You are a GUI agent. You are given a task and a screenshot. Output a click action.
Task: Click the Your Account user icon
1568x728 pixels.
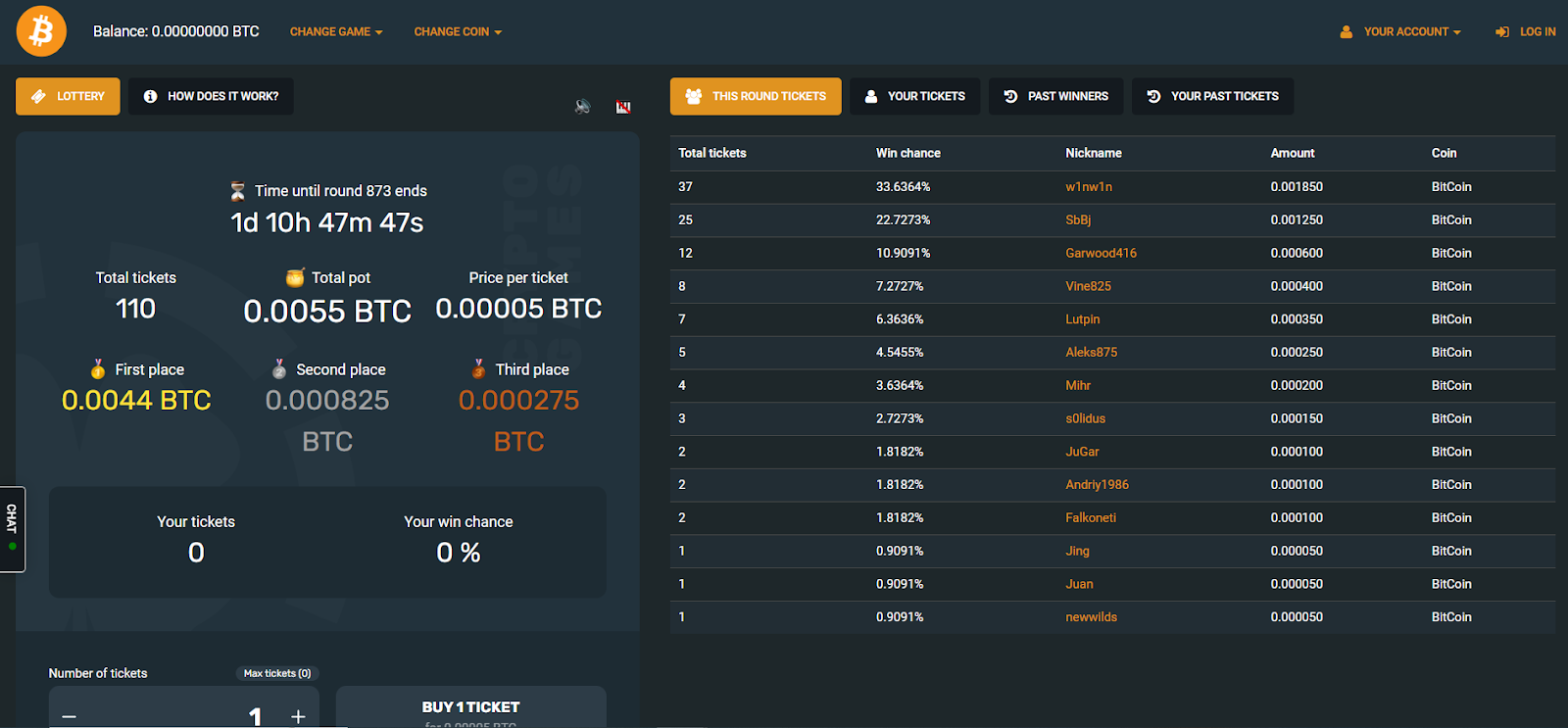(1347, 32)
